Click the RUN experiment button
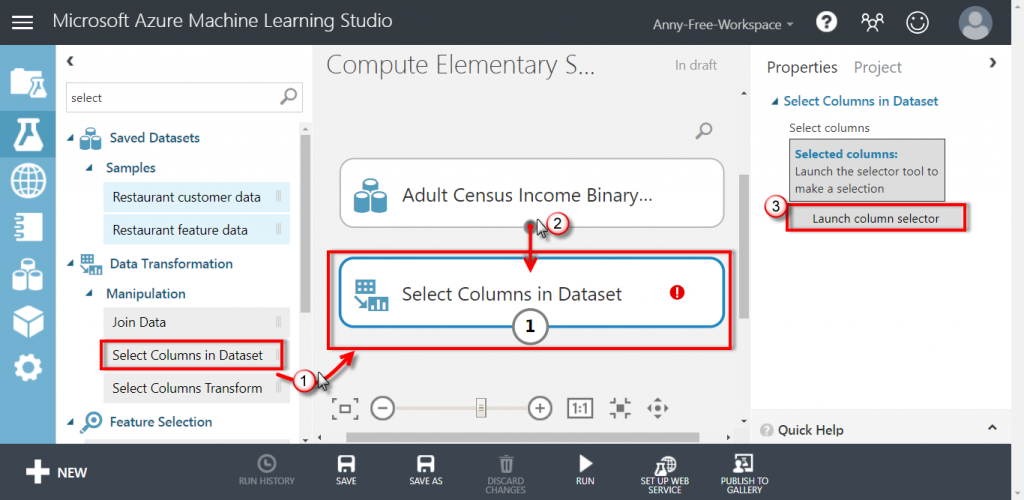This screenshot has width=1024, height=500. click(585, 470)
